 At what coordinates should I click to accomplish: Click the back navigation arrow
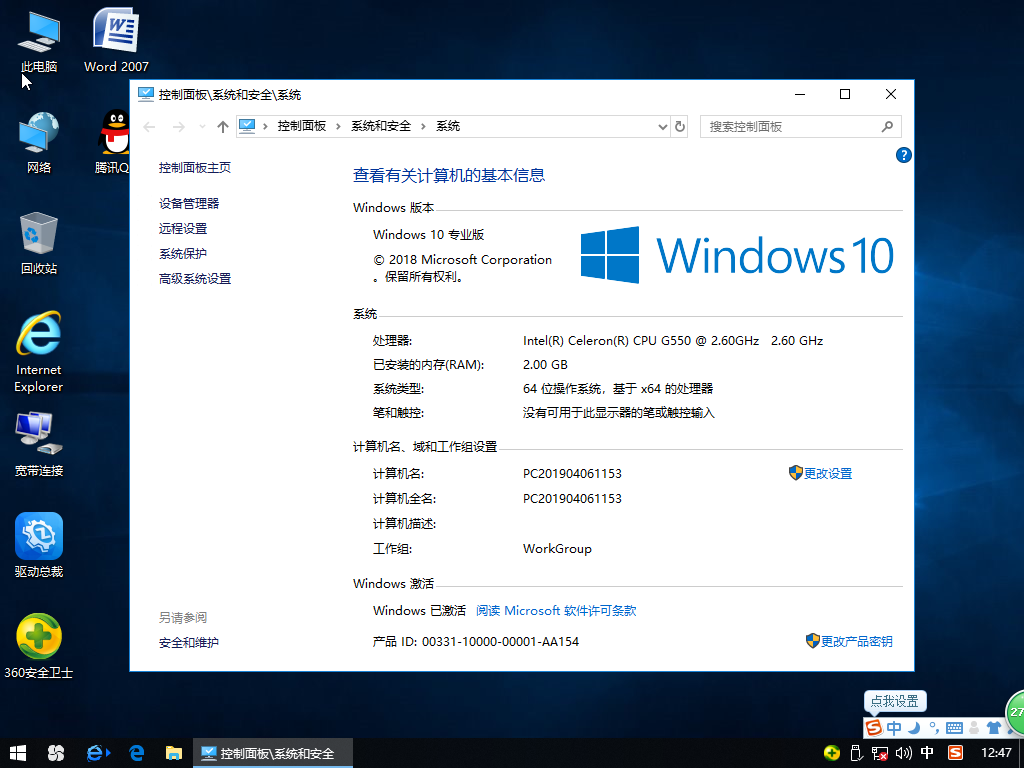(x=150, y=127)
